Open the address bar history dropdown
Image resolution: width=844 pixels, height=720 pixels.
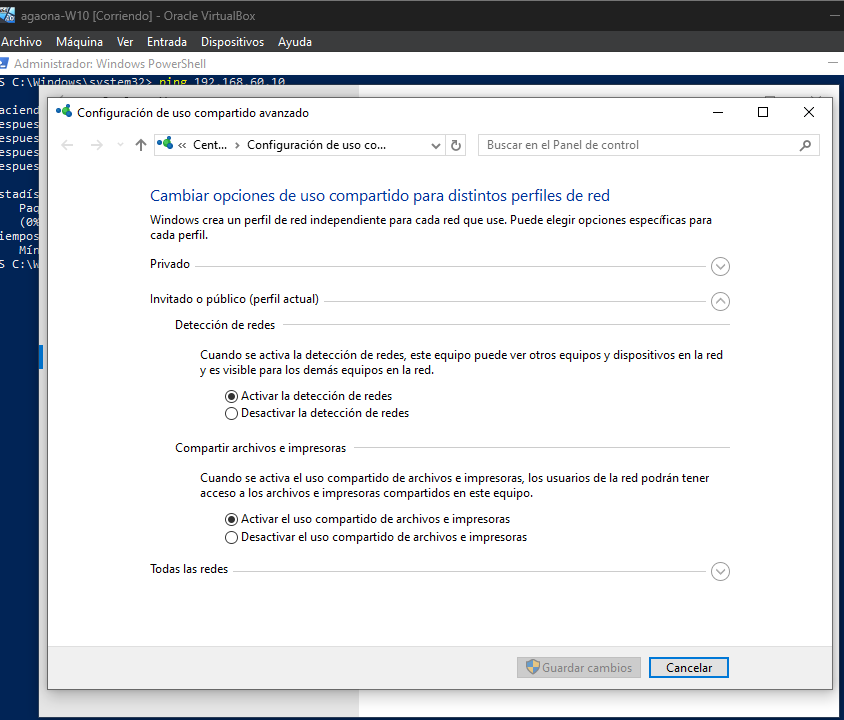pyautogui.click(x=435, y=145)
